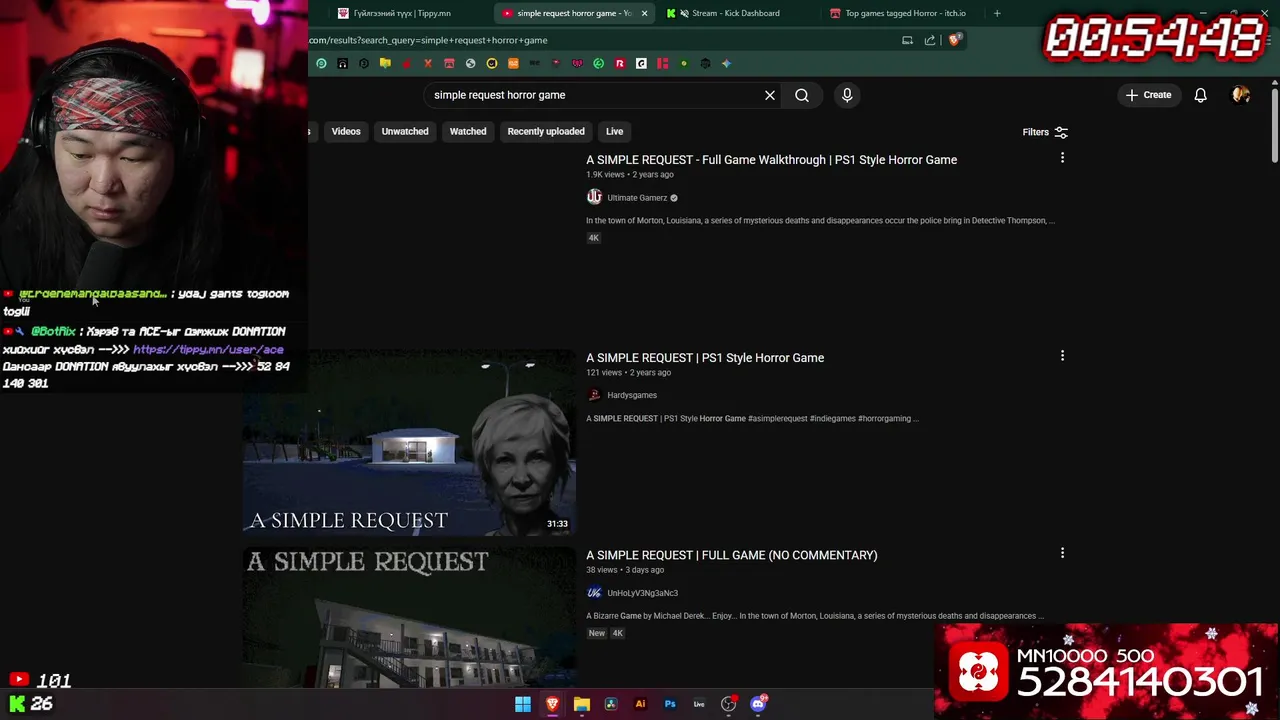This screenshot has height=720, width=1280.
Task: Open Filters for search results
Action: click(x=1045, y=132)
